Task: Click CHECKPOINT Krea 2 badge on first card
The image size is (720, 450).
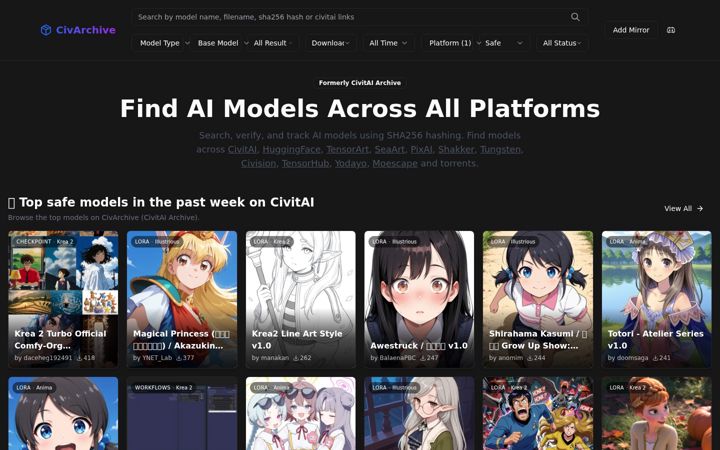Action: point(45,242)
